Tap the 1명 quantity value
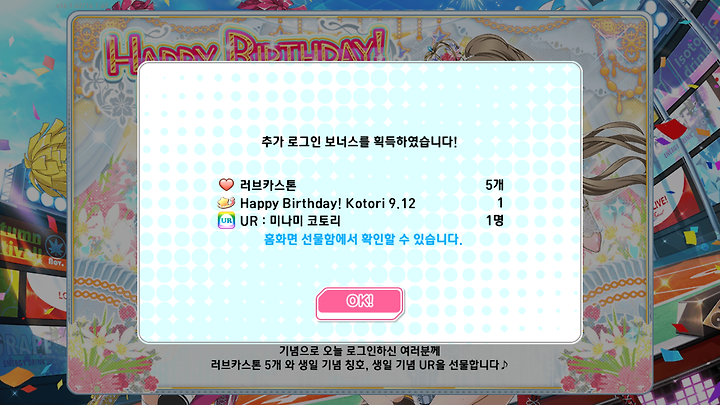 click(x=495, y=221)
